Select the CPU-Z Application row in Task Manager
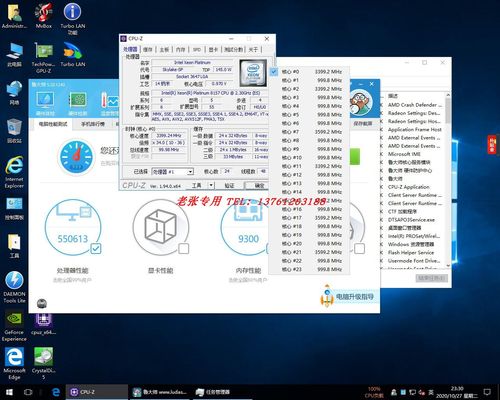Image resolution: width=500 pixels, height=400 pixels. pyautogui.click(x=413, y=187)
